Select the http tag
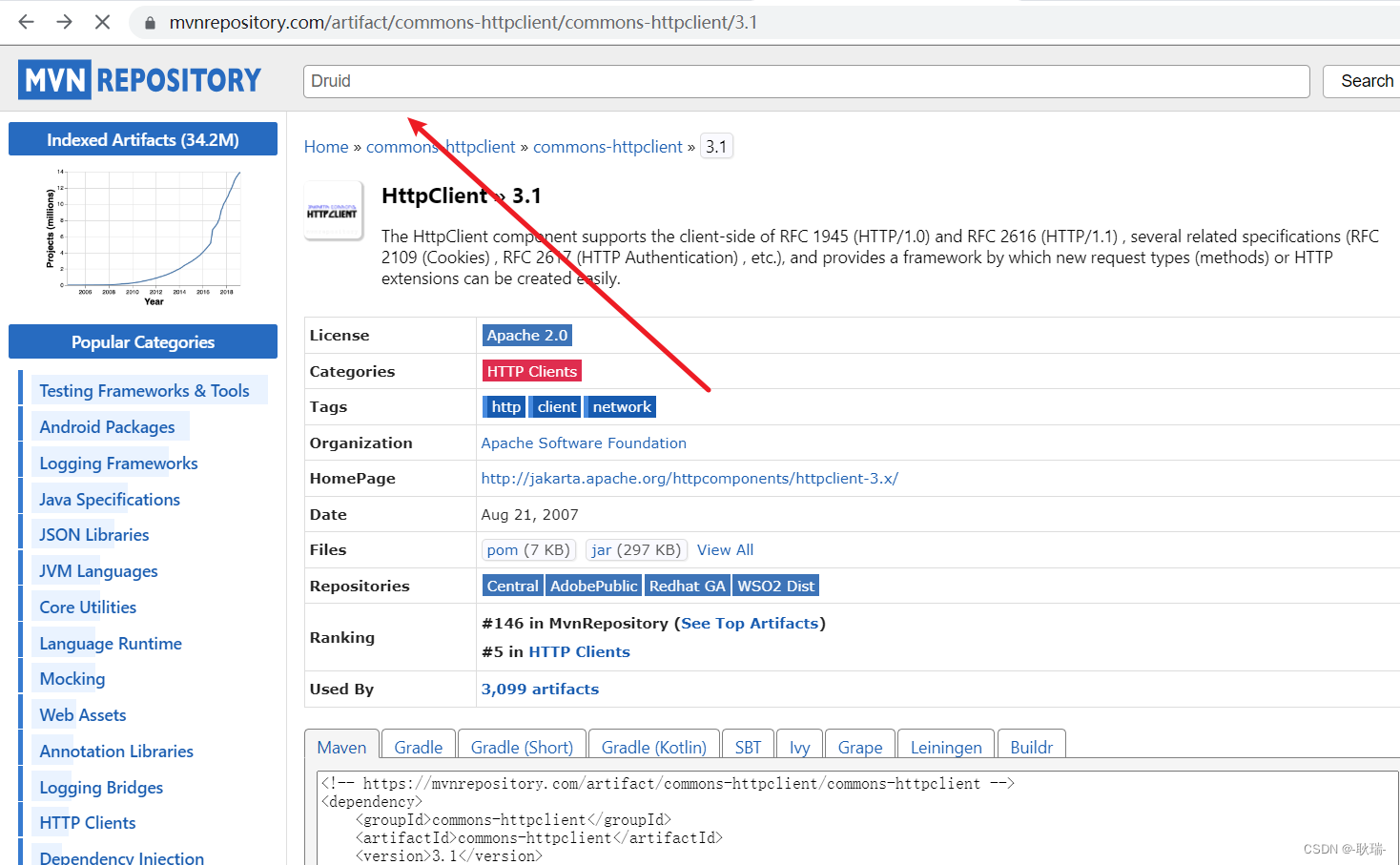Image resolution: width=1400 pixels, height=865 pixels. point(505,407)
